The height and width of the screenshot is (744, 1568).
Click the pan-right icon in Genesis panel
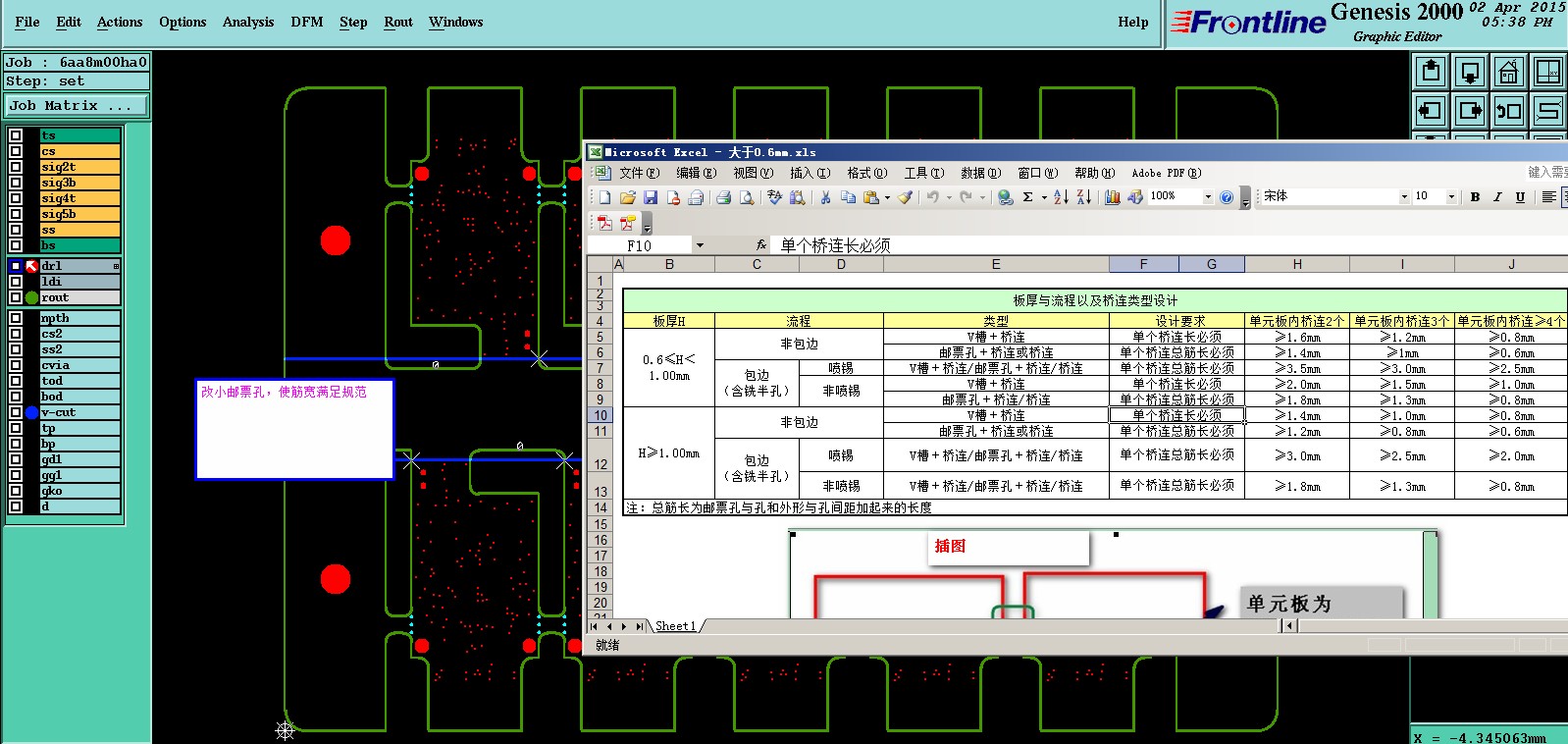coord(1470,110)
